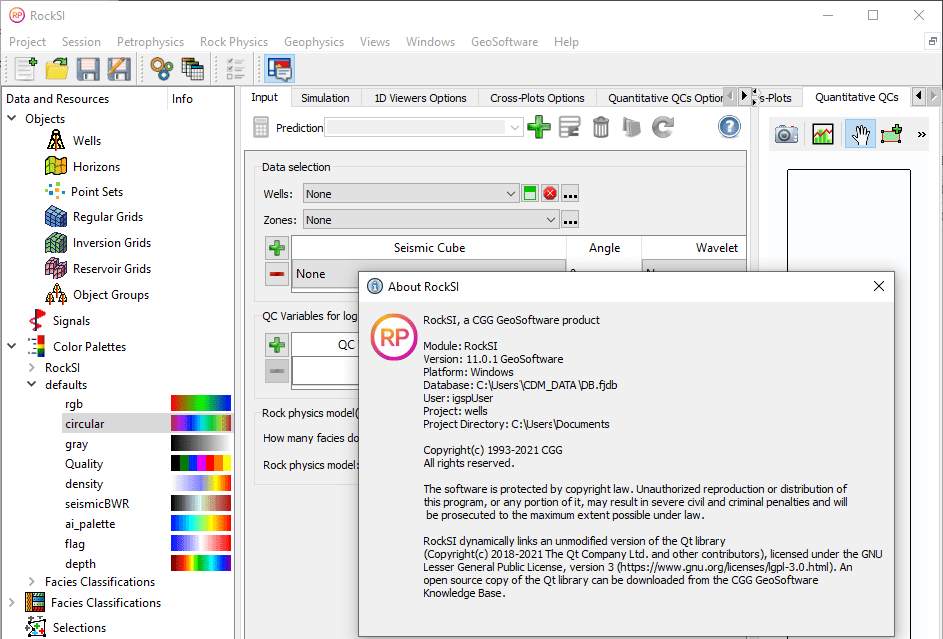Screen dimensions: 943x639
Task: Click the seismicBWR palette color swatch
Action: tap(201, 503)
